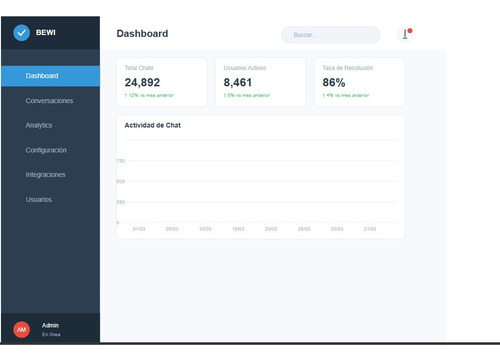Image resolution: width=500 pixels, height=361 pixels.
Task: Click the Total Chats card label
Action: pyautogui.click(x=139, y=68)
